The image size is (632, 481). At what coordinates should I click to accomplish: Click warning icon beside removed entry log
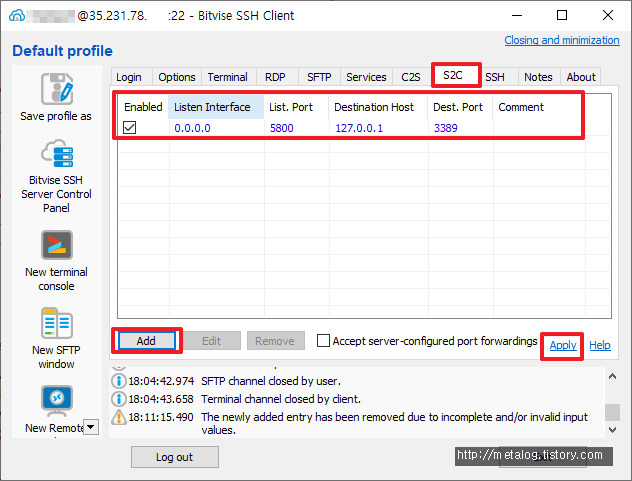coord(118,417)
